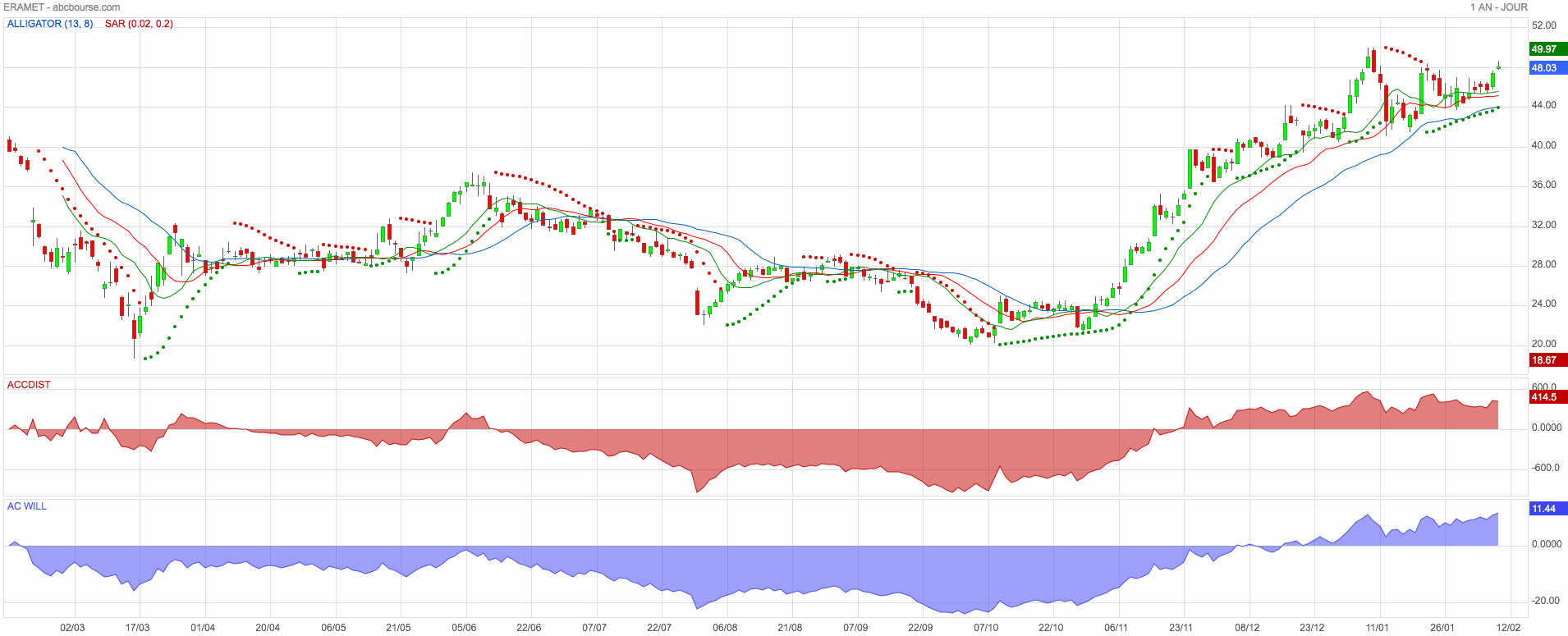Image resolution: width=1568 pixels, height=636 pixels.
Task: Click the 12/02 date axis label
Action: pos(1508,628)
